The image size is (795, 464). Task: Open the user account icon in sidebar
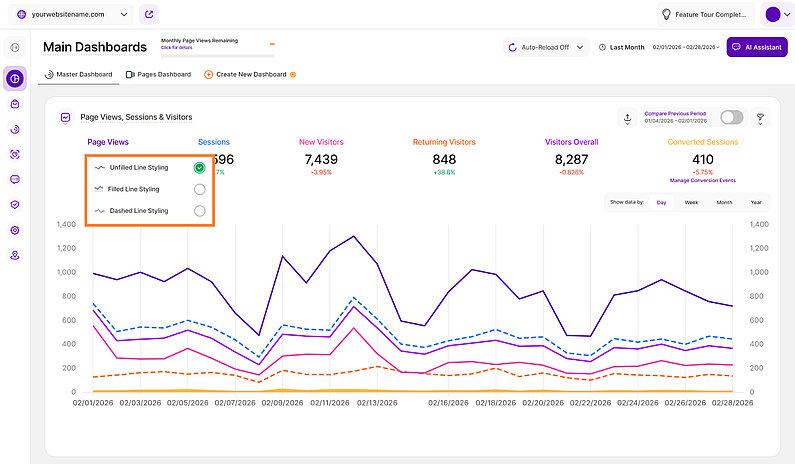click(x=15, y=255)
